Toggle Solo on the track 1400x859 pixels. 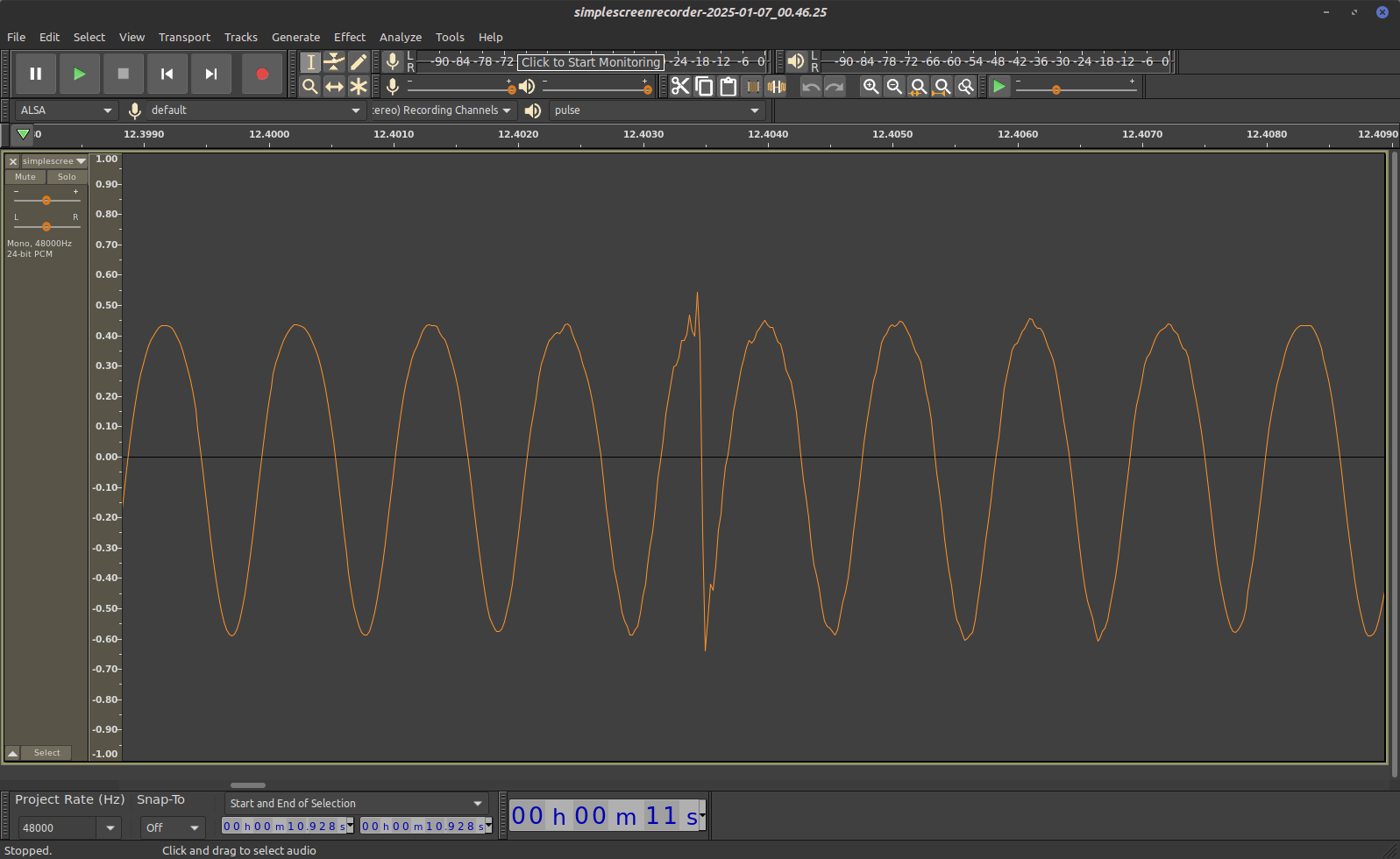(67, 177)
